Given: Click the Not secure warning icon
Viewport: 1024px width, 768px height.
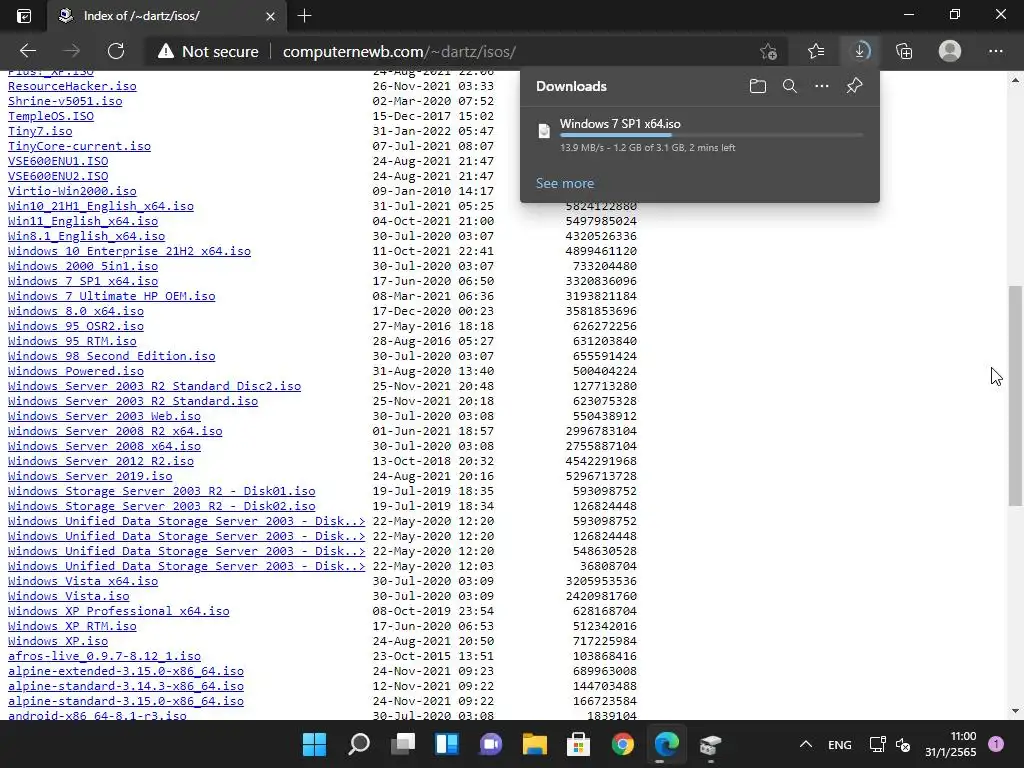Looking at the screenshot, I should 166,51.
